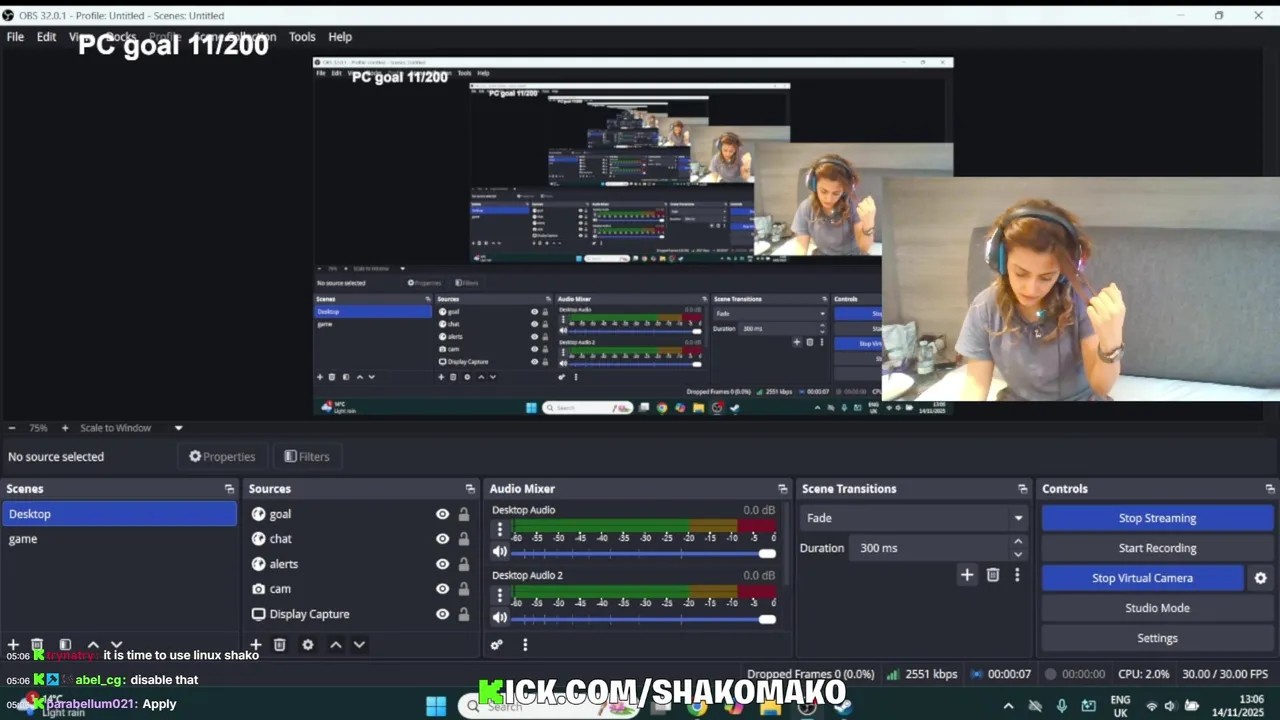Image resolution: width=1280 pixels, height=720 pixels.
Task: Float the Controls dock icon
Action: click(x=1270, y=489)
